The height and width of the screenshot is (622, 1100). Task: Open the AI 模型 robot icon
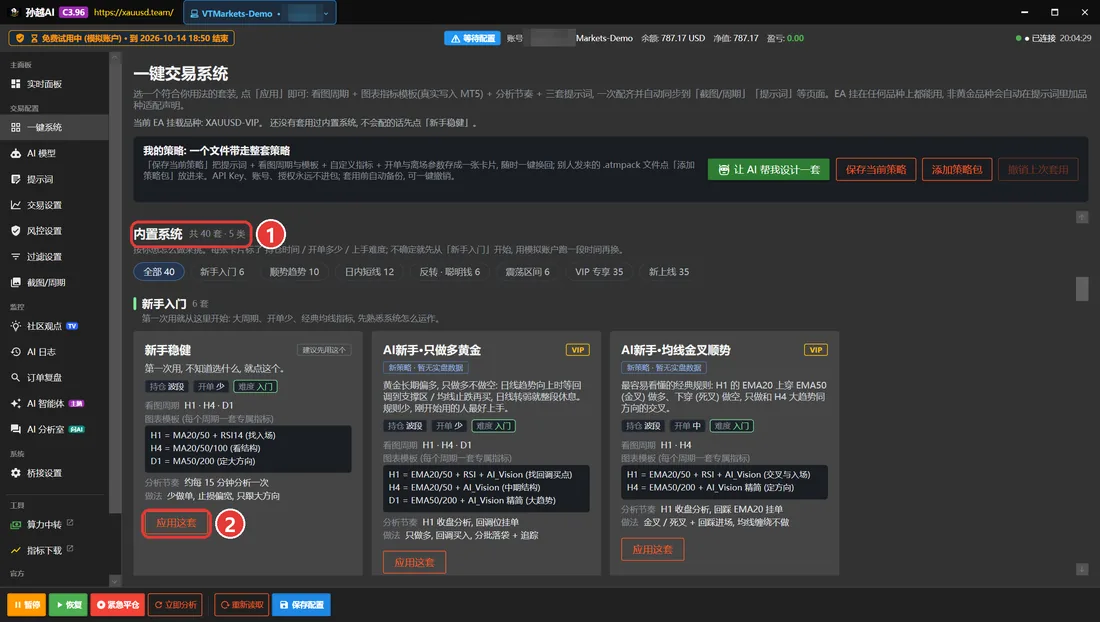coord(15,153)
